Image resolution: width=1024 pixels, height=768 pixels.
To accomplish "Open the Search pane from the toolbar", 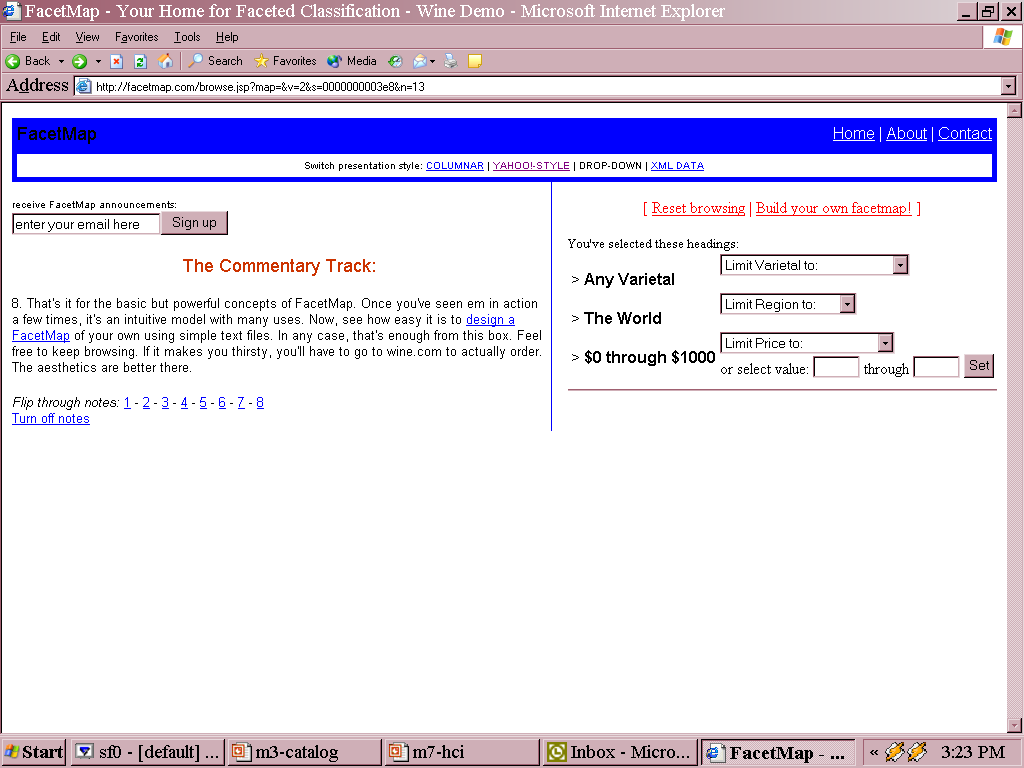I will pyautogui.click(x=216, y=61).
